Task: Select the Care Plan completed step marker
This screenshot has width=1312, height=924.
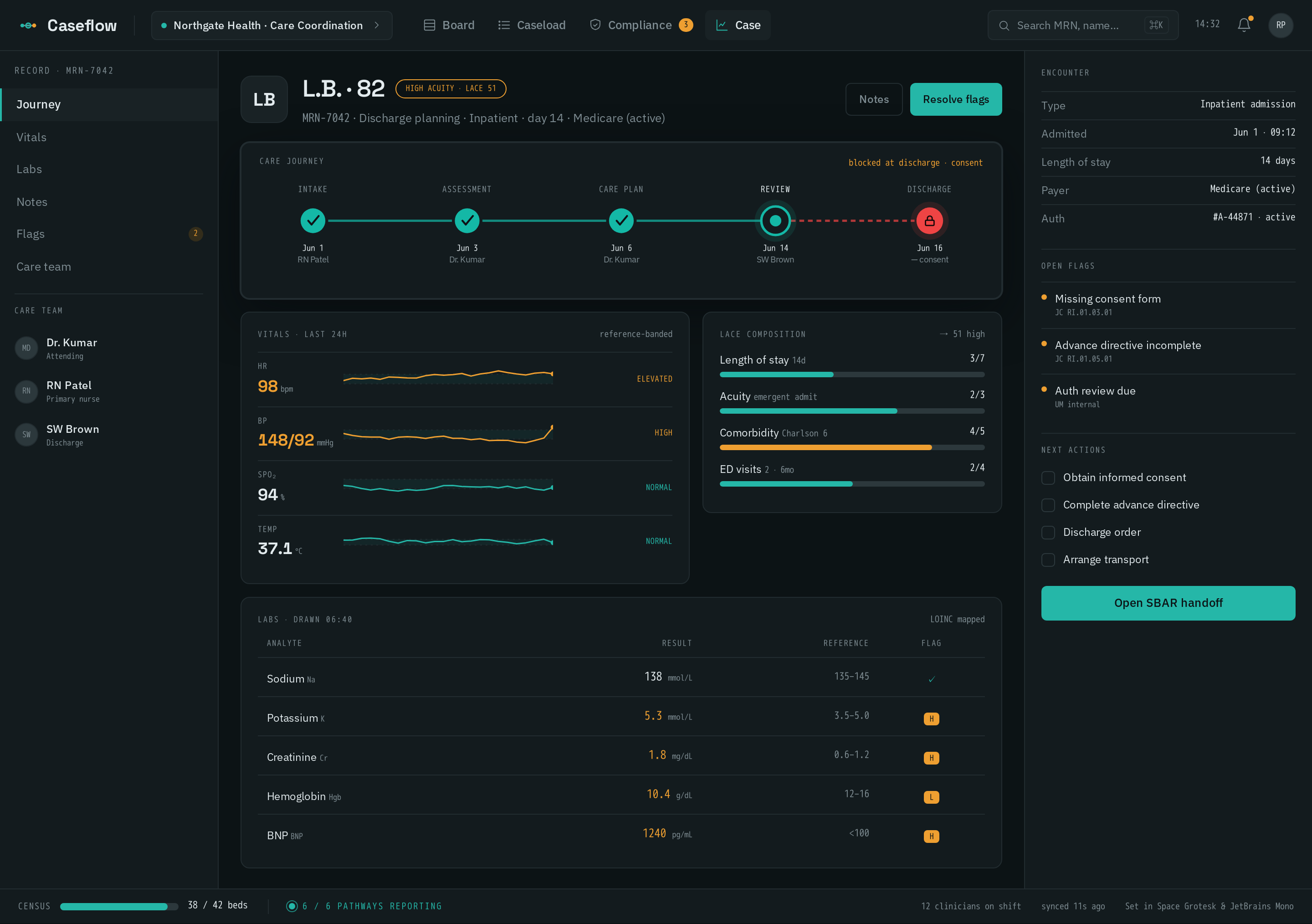Action: pos(621,221)
